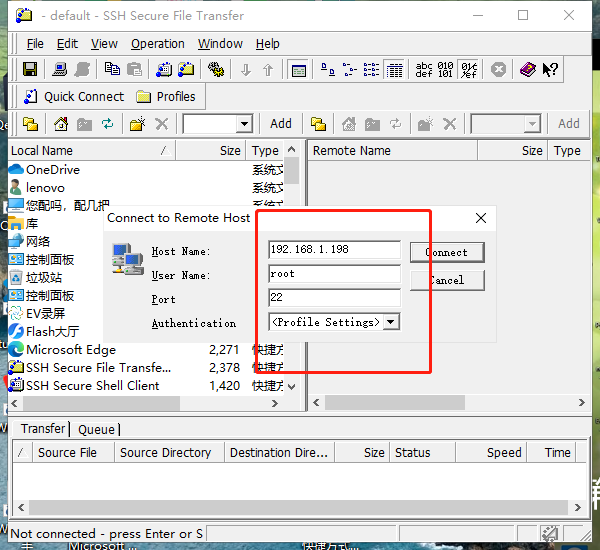Click local Delete X icon
This screenshot has height=550, width=600.
(x=161, y=124)
